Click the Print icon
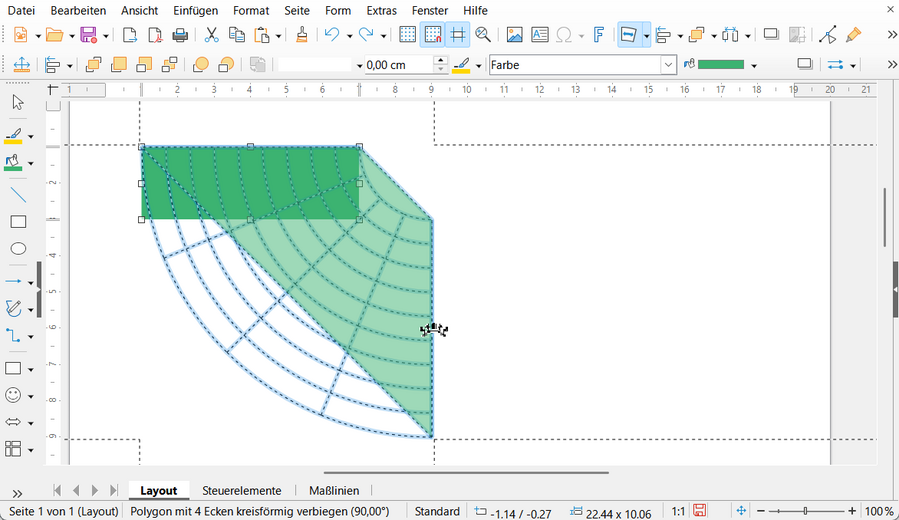This screenshot has height=520, width=899. pyautogui.click(x=180, y=35)
